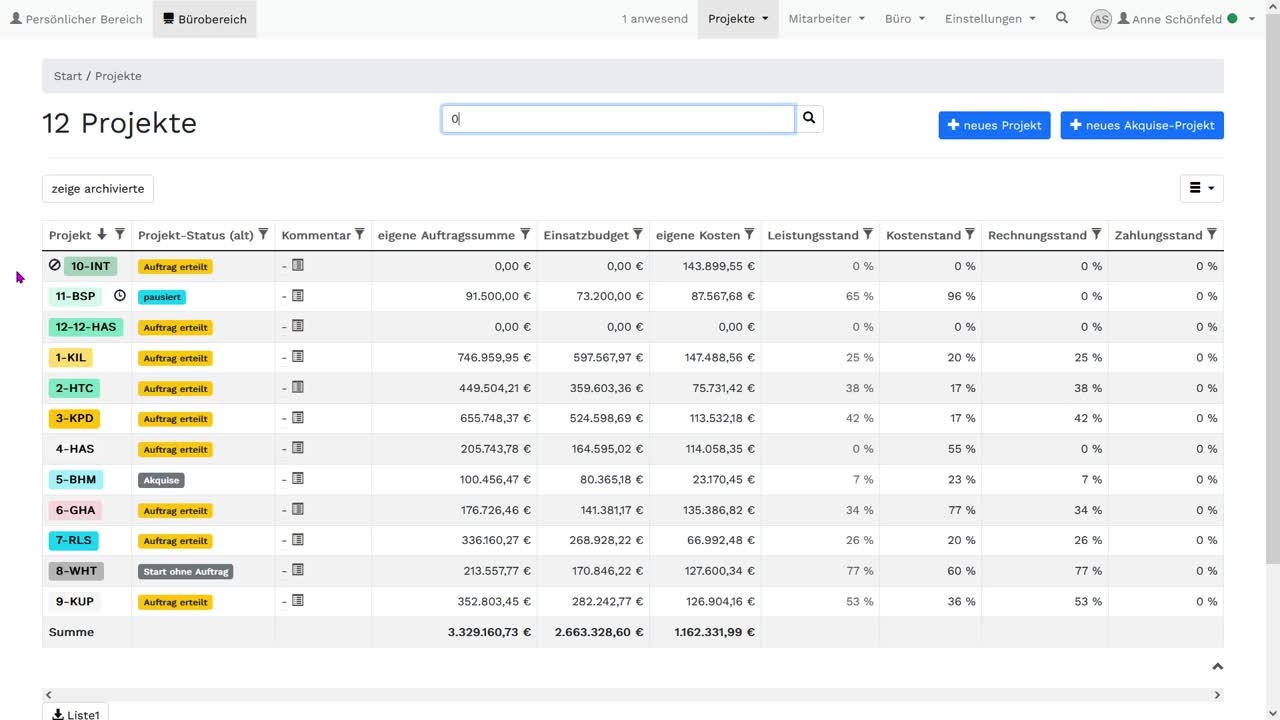1280x720 pixels.
Task: Sort Projekt column using arrow icon
Action: 101,234
